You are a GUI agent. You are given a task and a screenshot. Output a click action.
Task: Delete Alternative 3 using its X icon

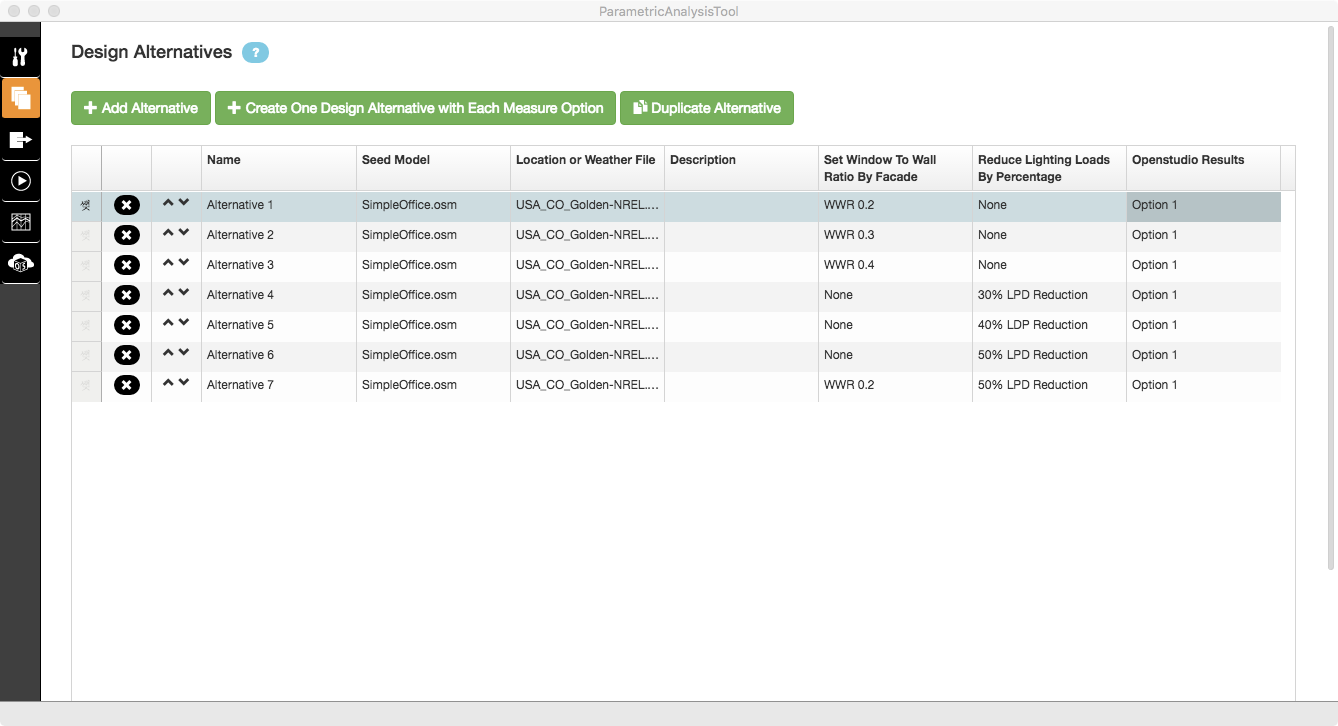click(x=126, y=264)
